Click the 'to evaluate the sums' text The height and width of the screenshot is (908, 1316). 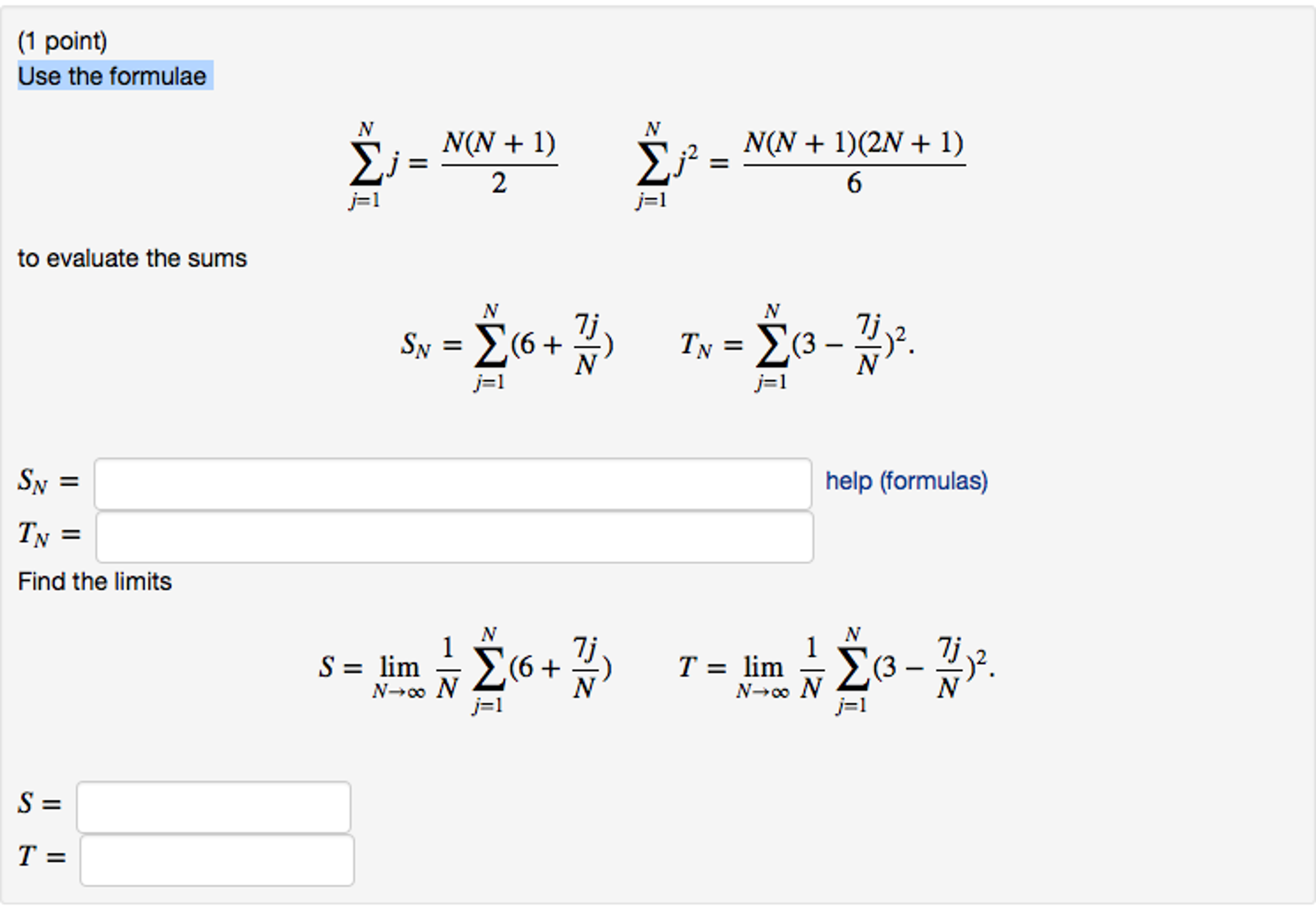(x=132, y=257)
